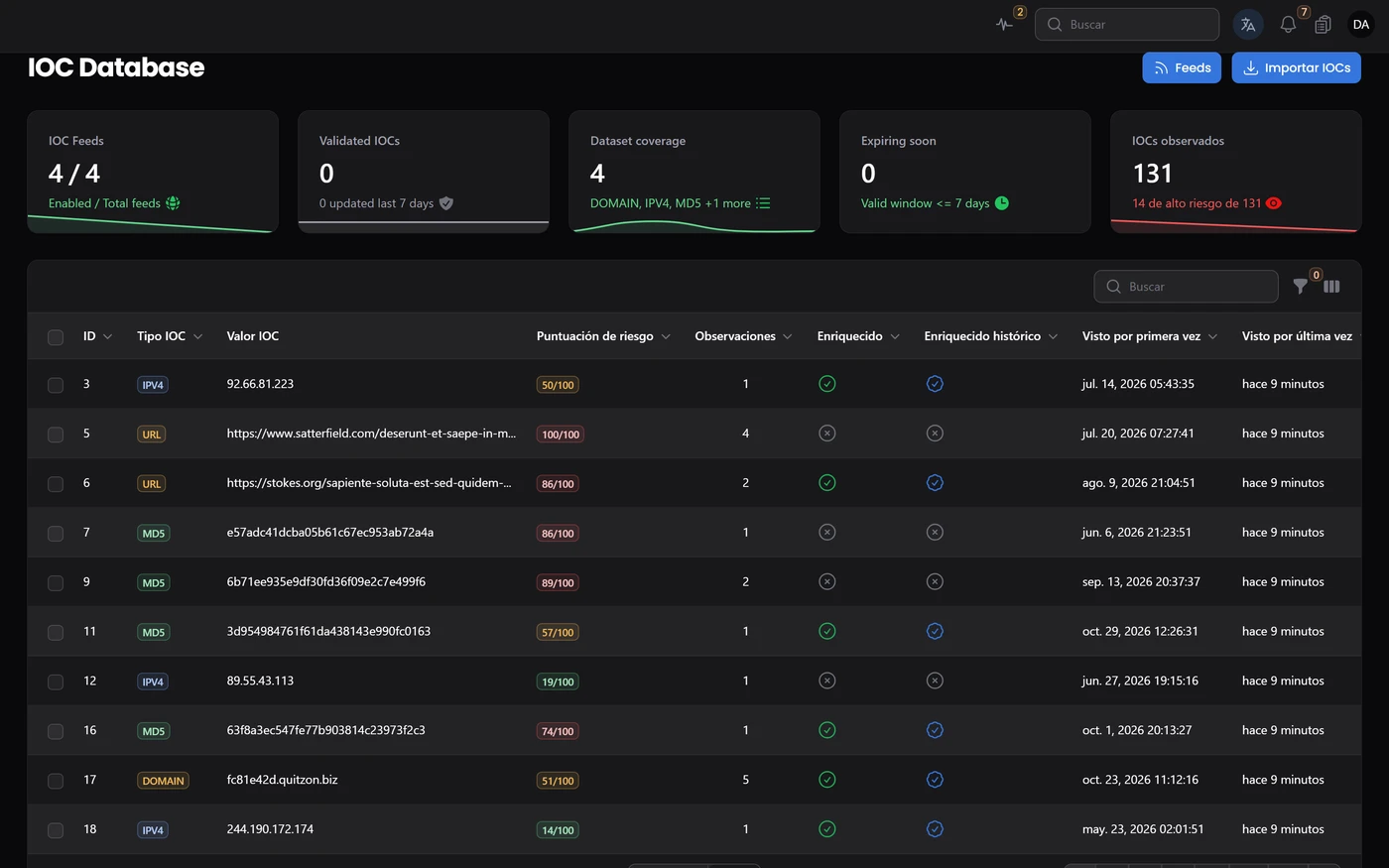Image resolution: width=1389 pixels, height=868 pixels.
Task: Click the red eye icon in IOCs observados
Action: click(1274, 203)
